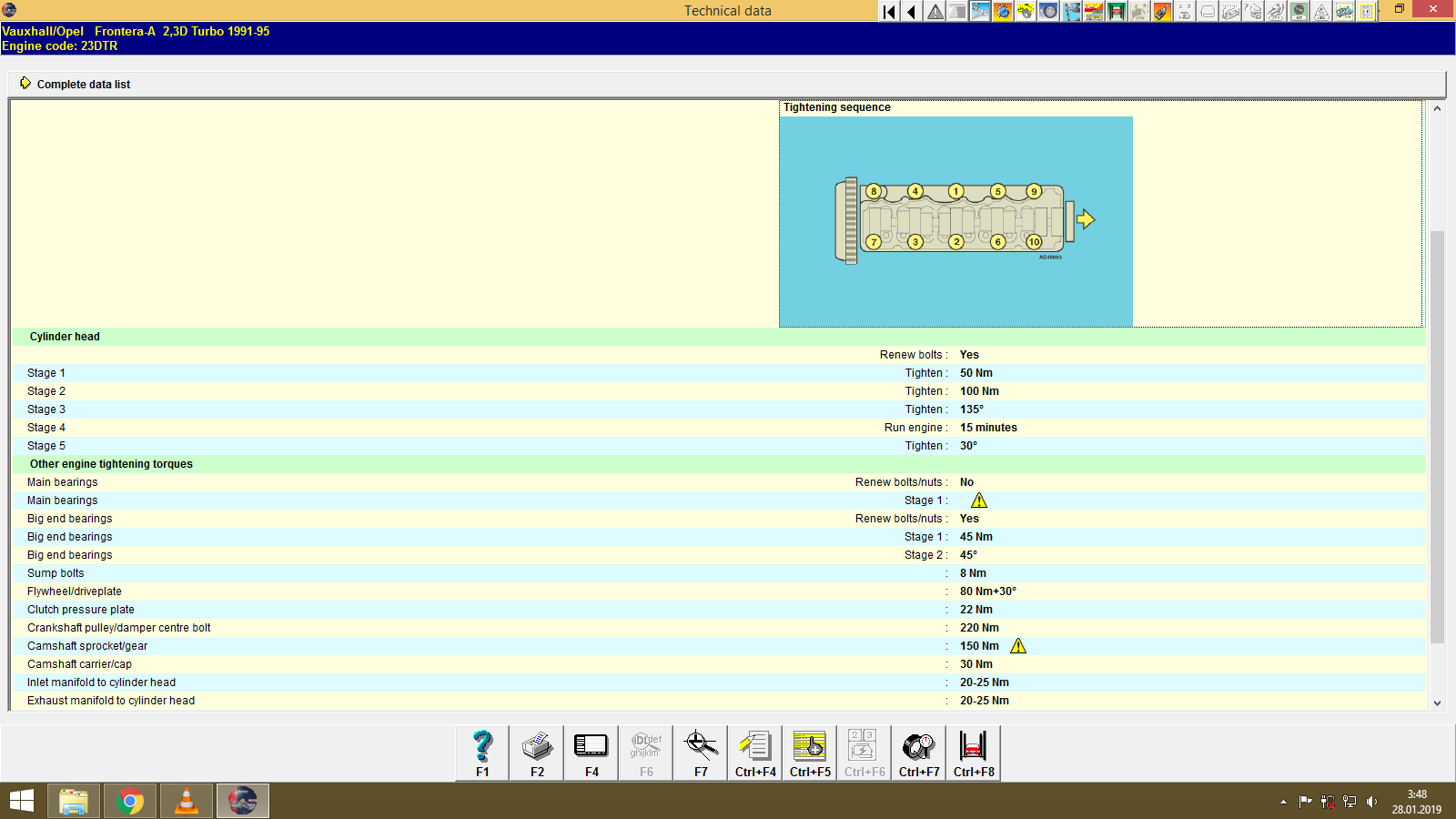The image size is (1456, 819).
Task: Open notes with the Ctrl+F4 pencil icon
Action: point(754,753)
